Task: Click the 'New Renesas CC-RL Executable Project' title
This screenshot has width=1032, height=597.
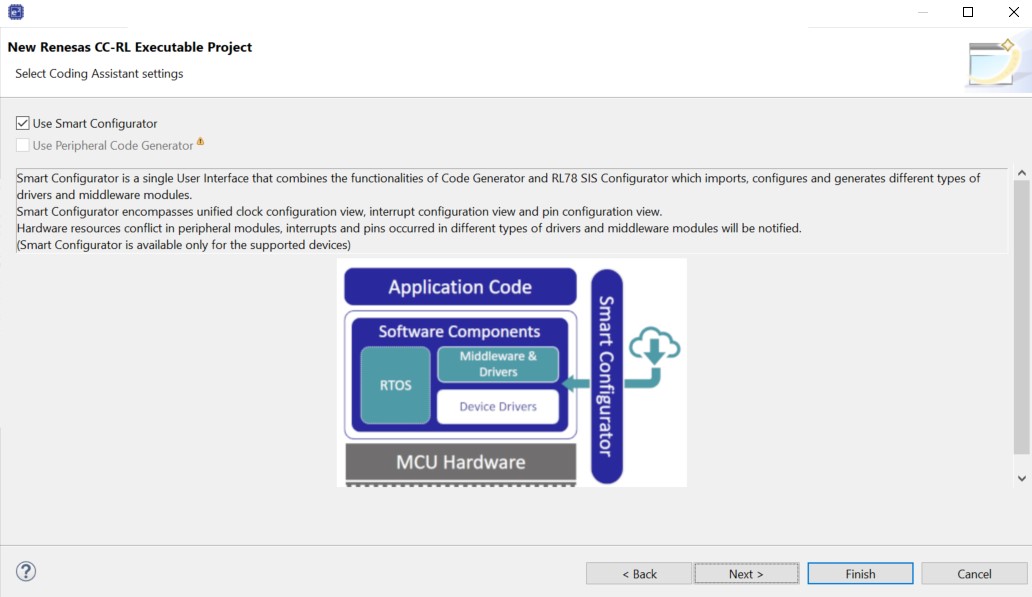Action: pyautogui.click(x=130, y=47)
